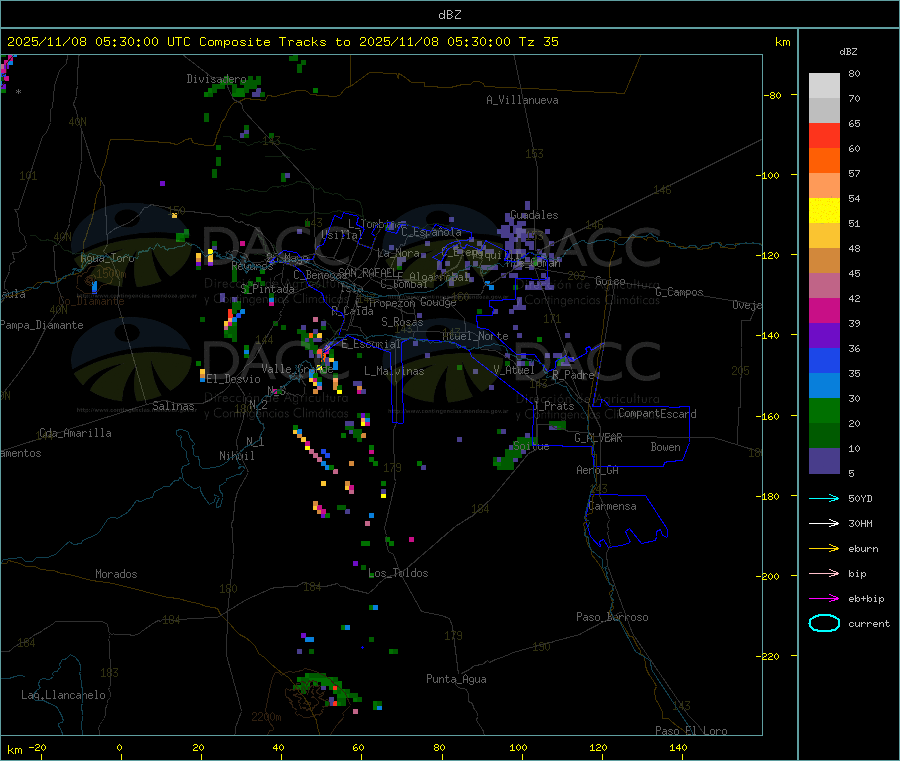Click the composite tracks timestamp header text

click(283, 42)
